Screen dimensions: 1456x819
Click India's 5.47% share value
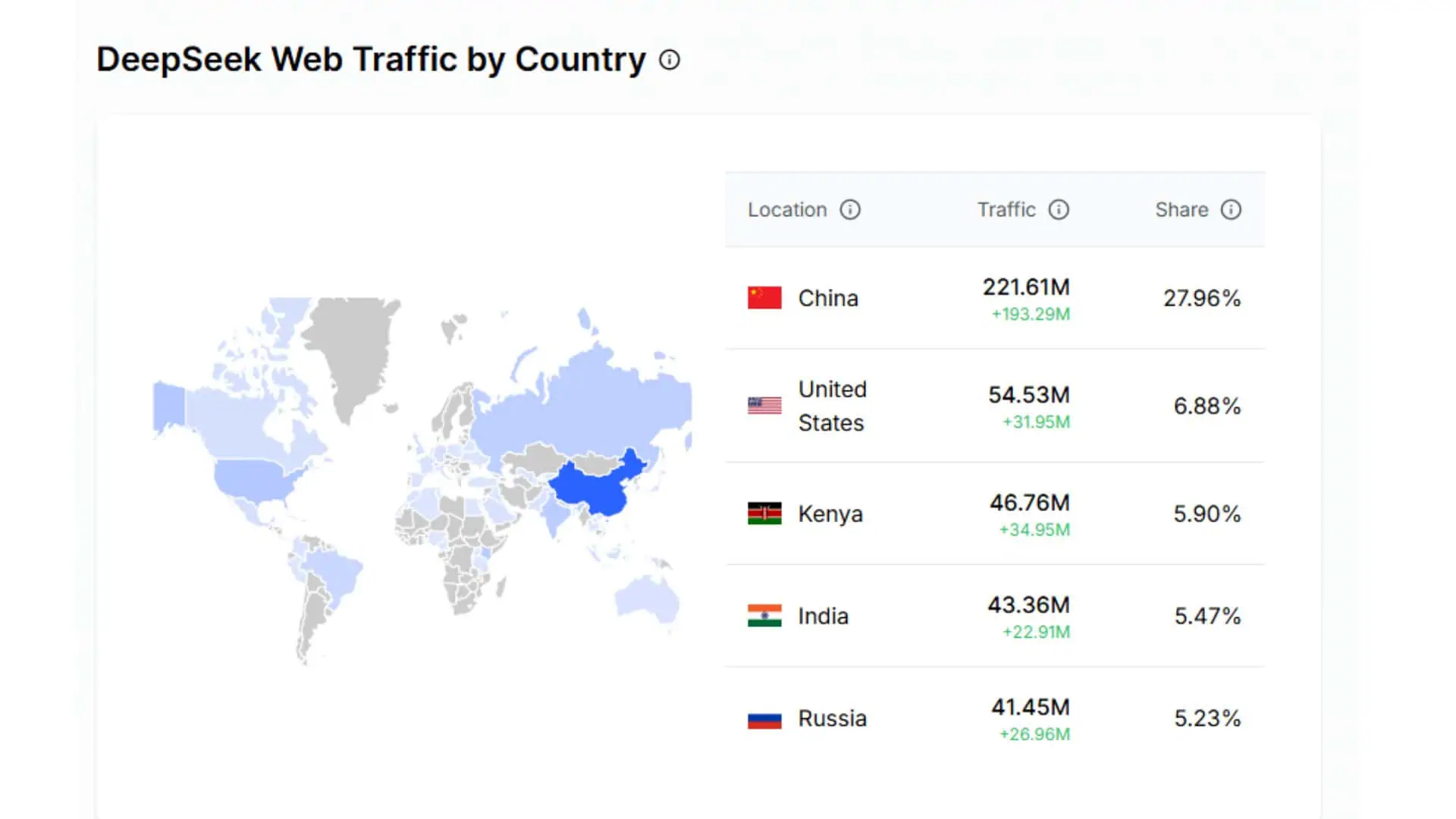coord(1207,616)
